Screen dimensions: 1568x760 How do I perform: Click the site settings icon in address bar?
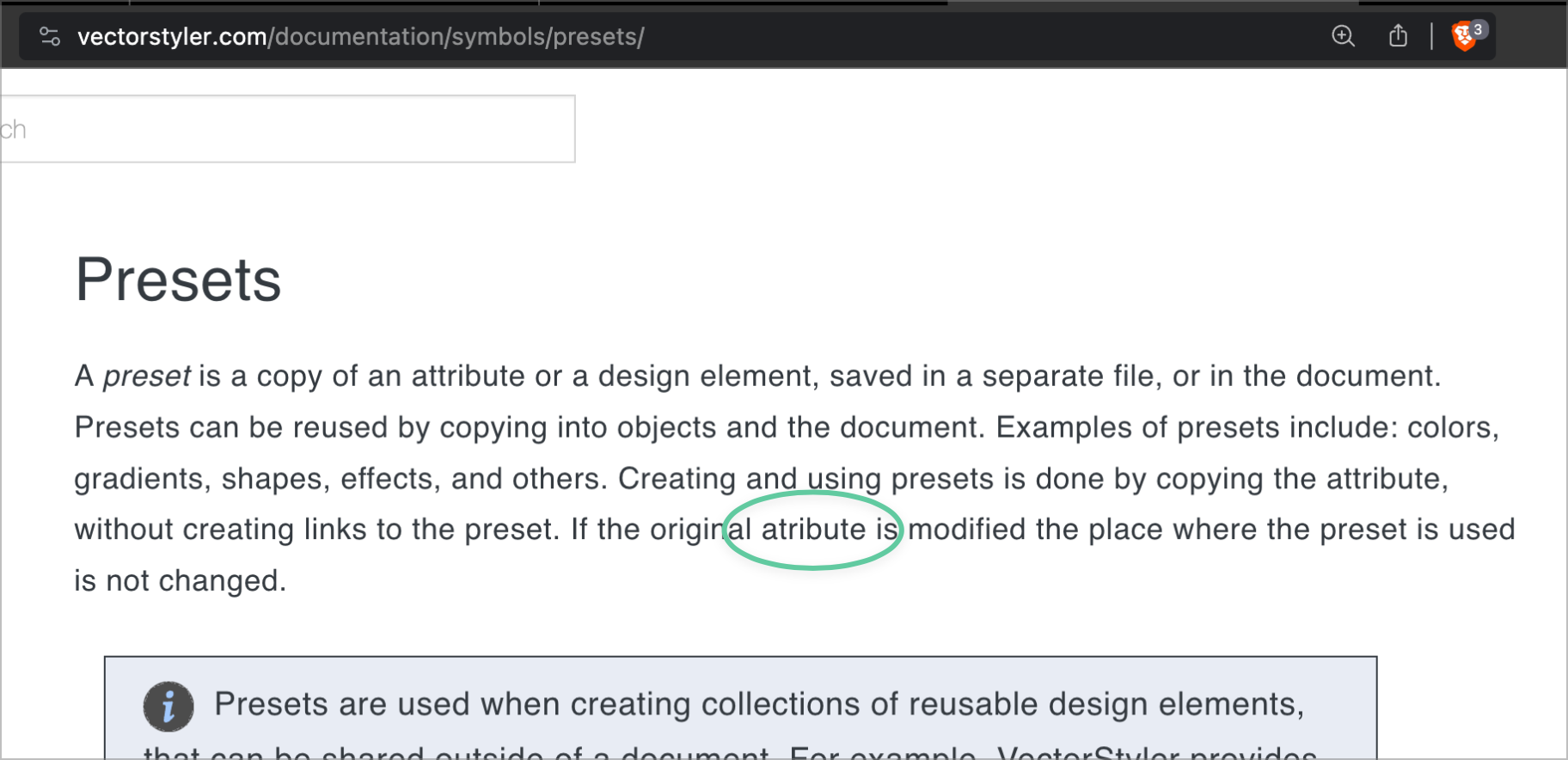[x=50, y=36]
